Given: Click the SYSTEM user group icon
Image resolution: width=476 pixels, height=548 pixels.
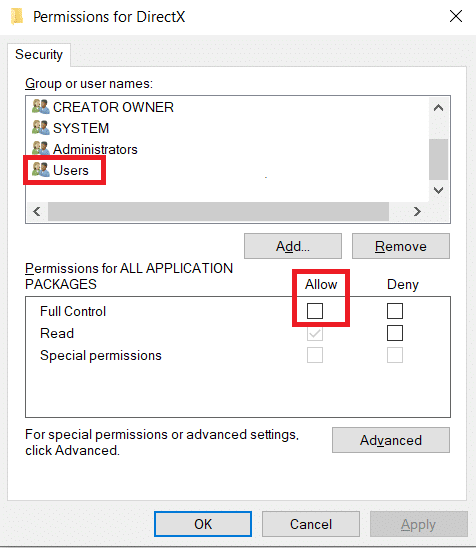Looking at the screenshot, I should click(x=41, y=128).
